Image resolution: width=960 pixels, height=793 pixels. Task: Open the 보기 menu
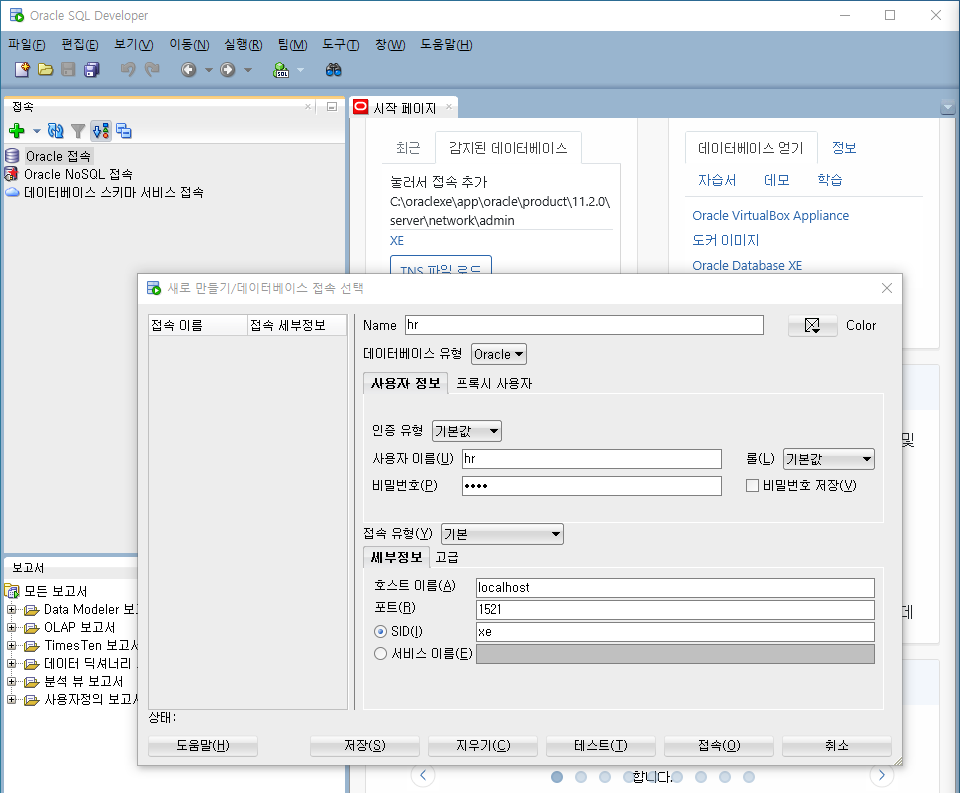point(133,45)
